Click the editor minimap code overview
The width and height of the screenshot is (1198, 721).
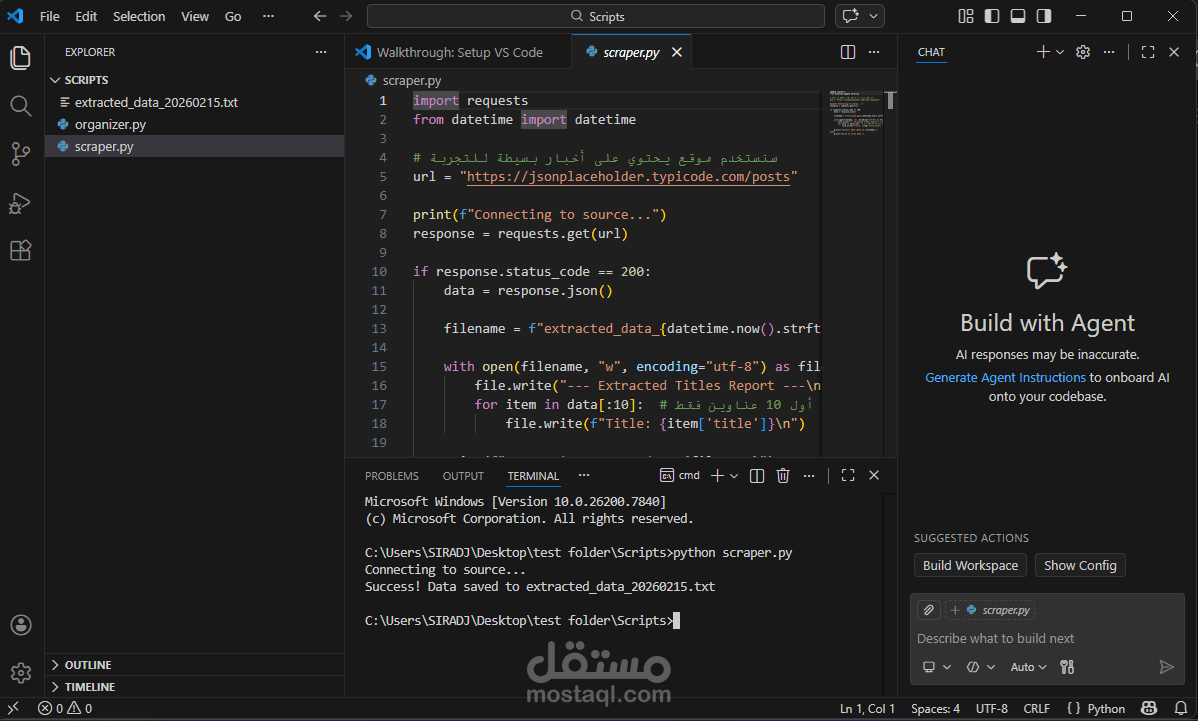(856, 115)
